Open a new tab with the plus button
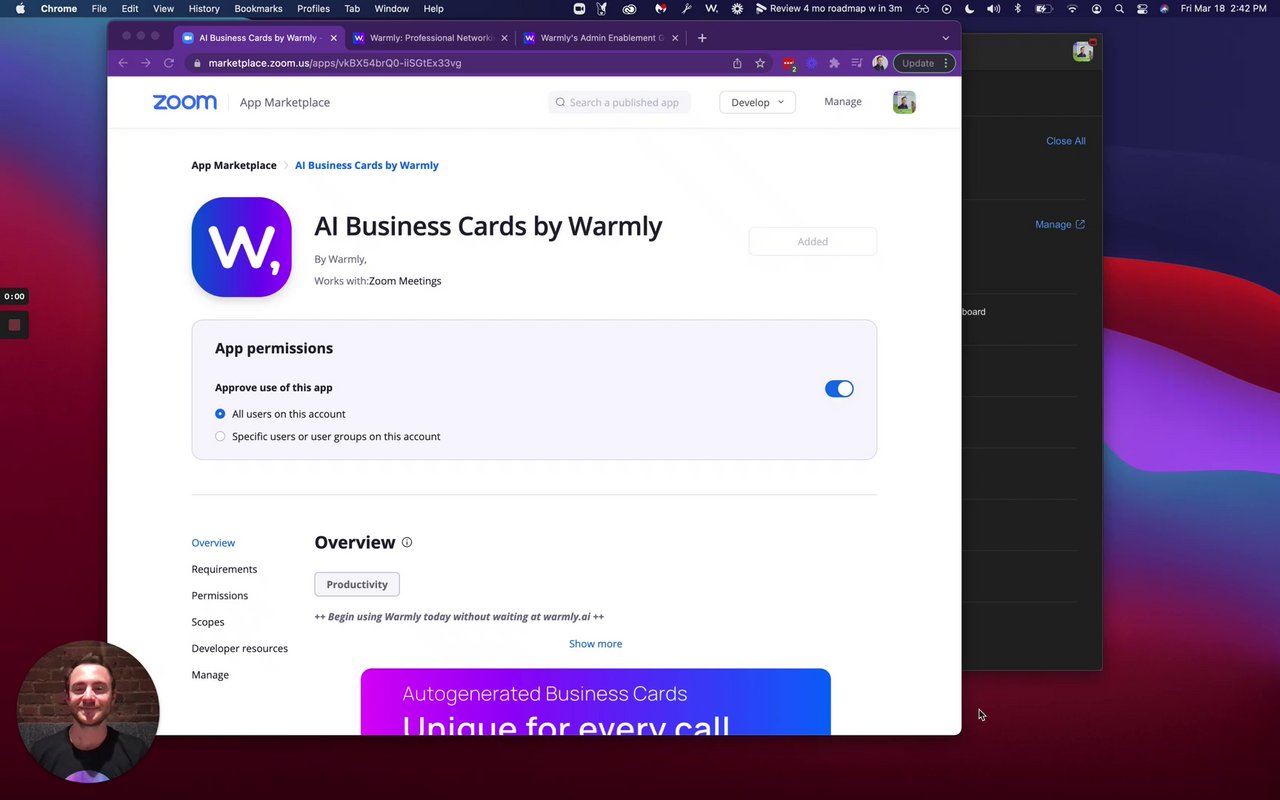1280x800 pixels. pyautogui.click(x=702, y=38)
